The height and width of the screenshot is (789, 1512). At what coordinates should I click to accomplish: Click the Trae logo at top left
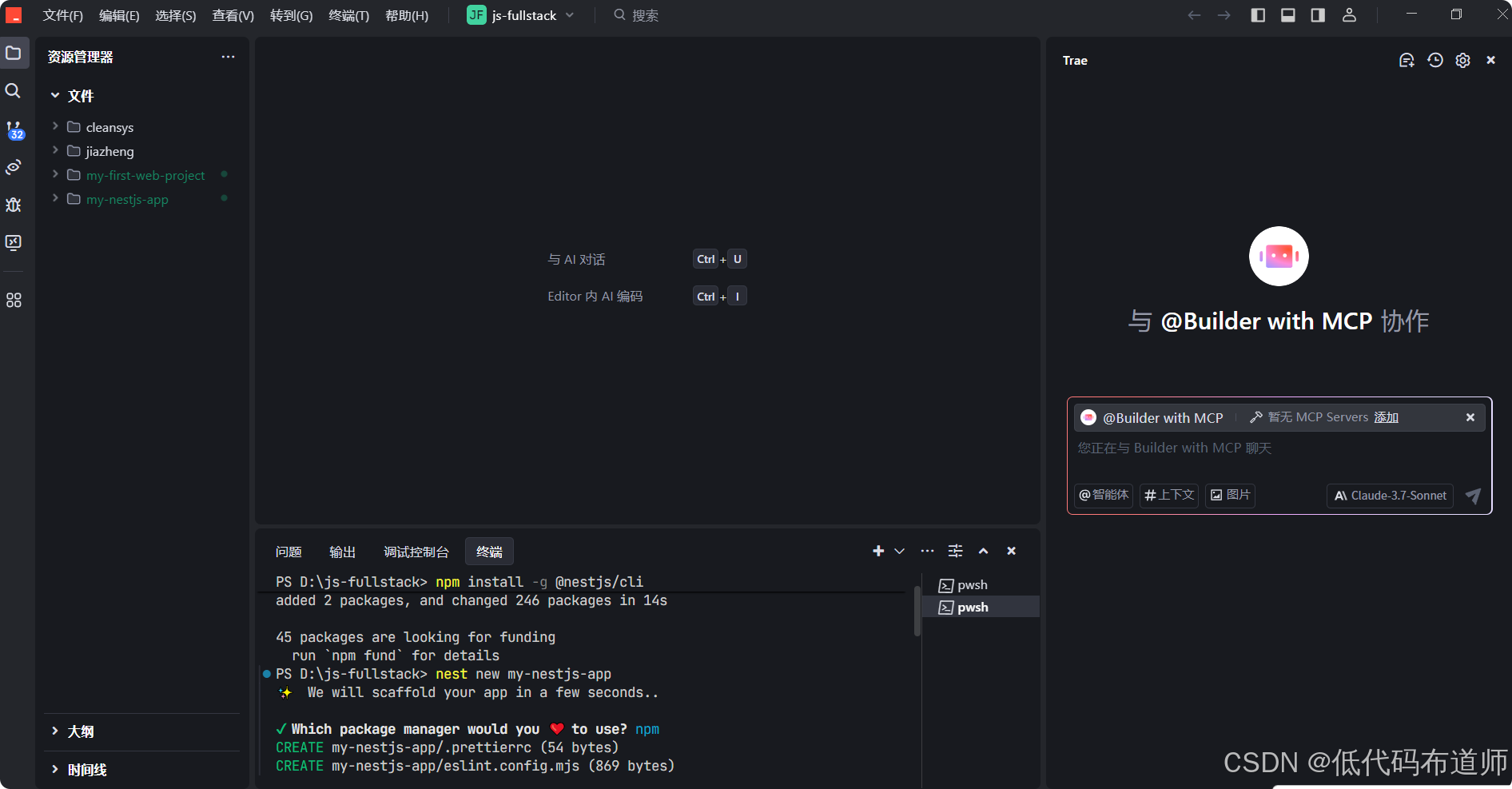(14, 15)
